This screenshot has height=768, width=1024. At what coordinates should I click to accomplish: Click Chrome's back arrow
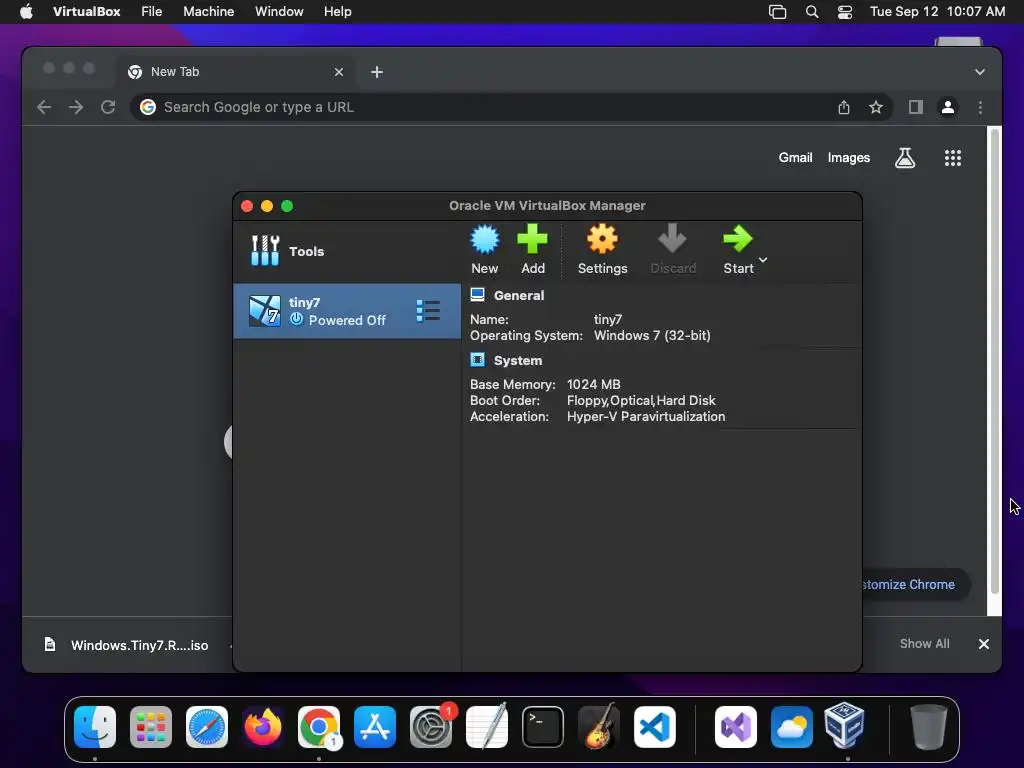click(44, 107)
